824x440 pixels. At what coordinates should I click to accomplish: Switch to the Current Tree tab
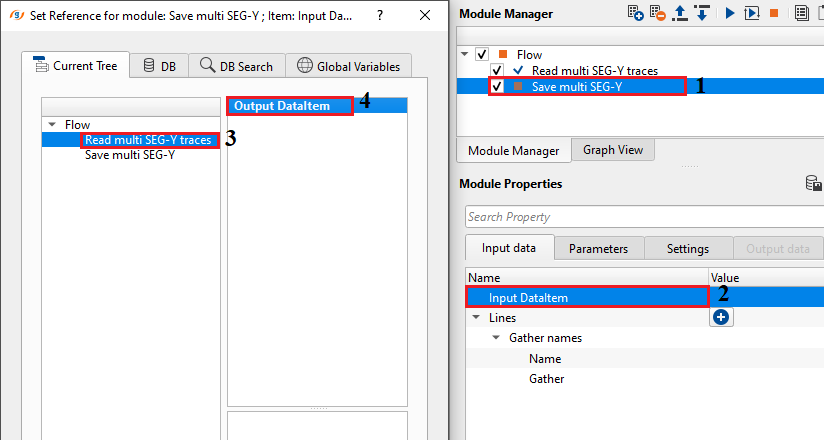[76, 65]
